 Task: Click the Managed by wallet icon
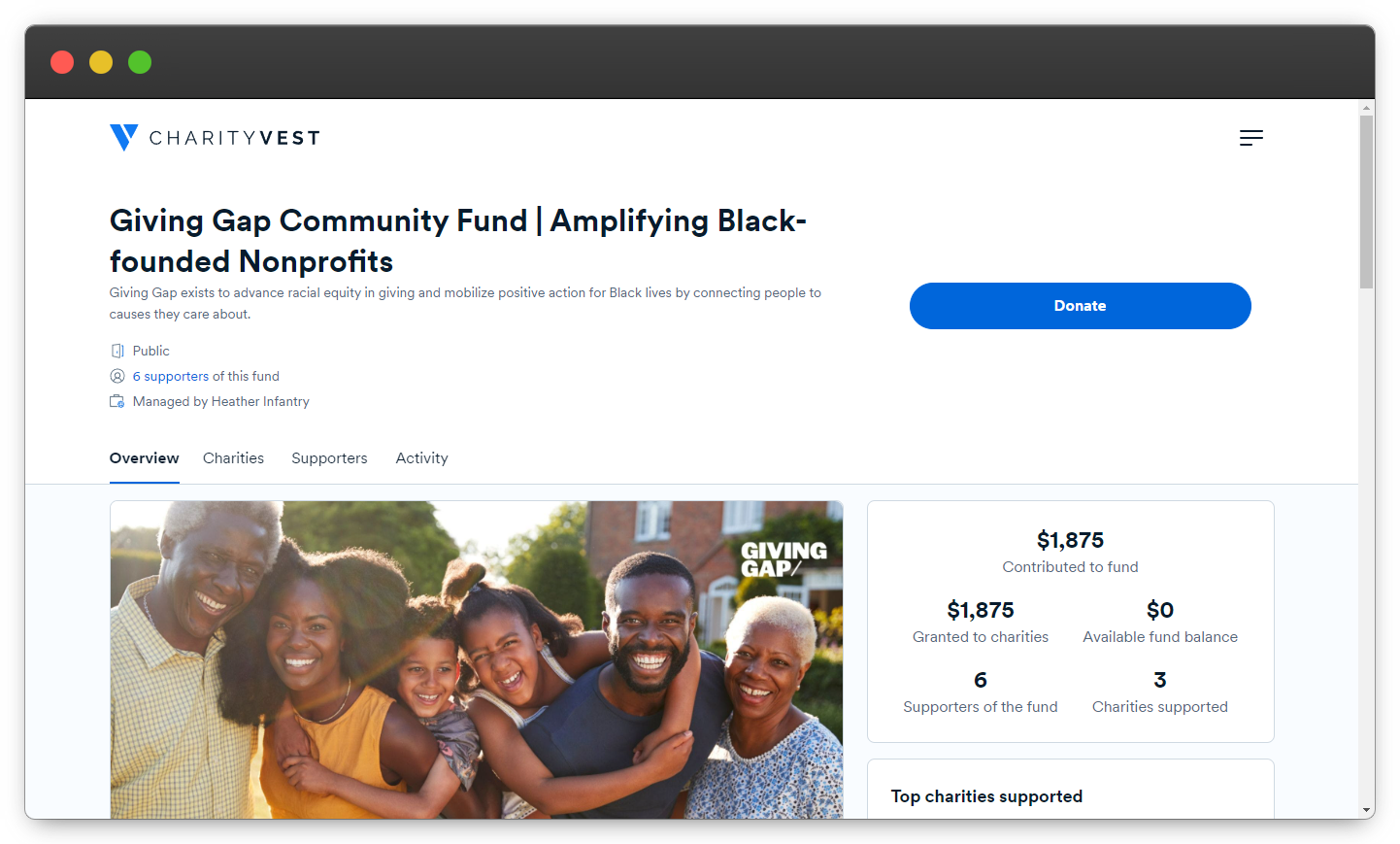click(x=117, y=401)
